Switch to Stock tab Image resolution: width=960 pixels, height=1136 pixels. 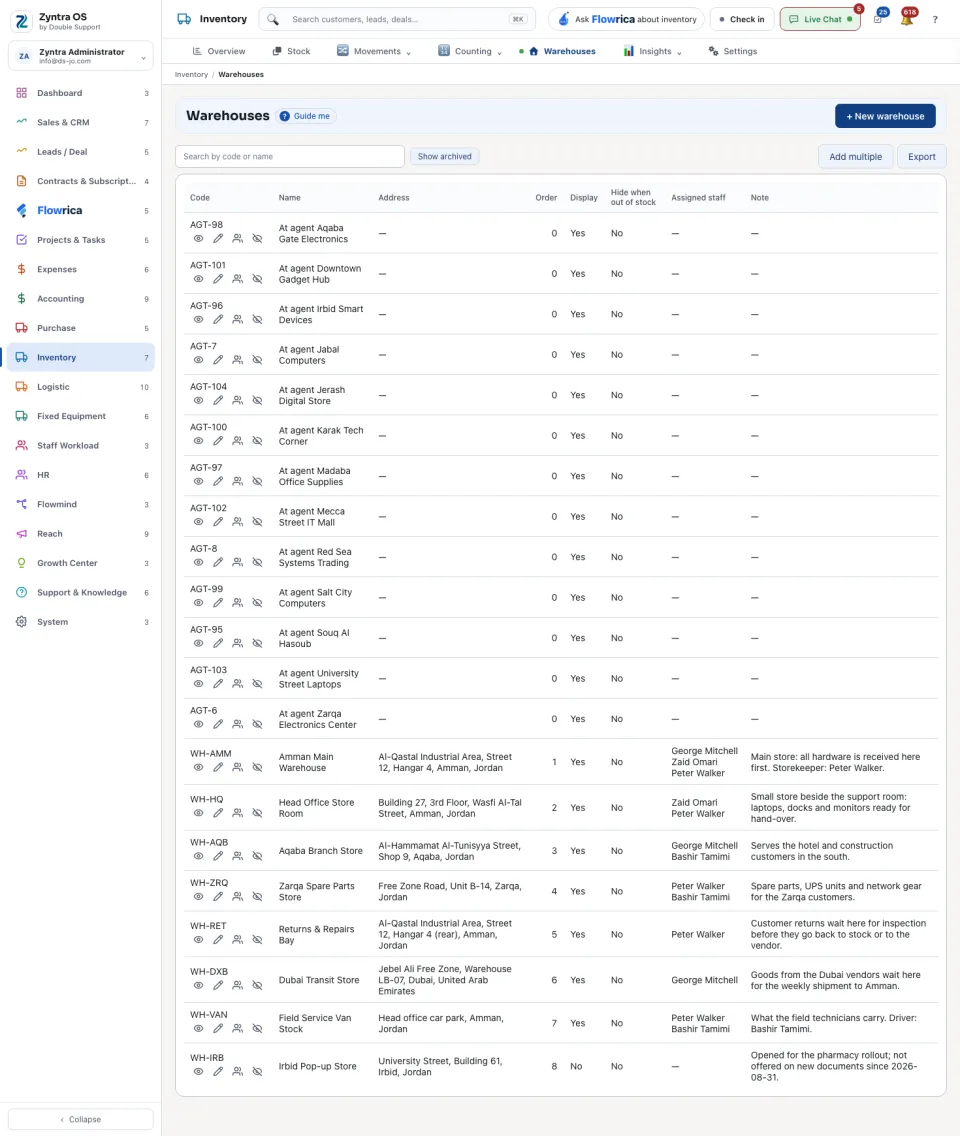[x=291, y=51]
